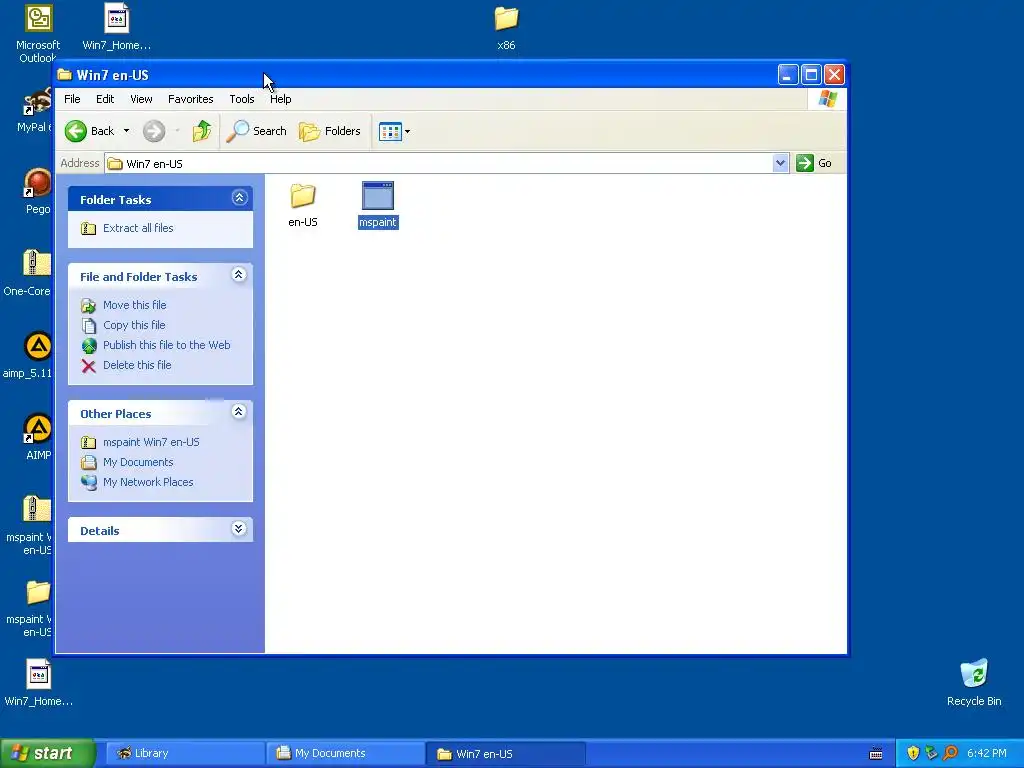Open the Views icon dropdown
Screen dimensions: 1024x768
coord(394,131)
